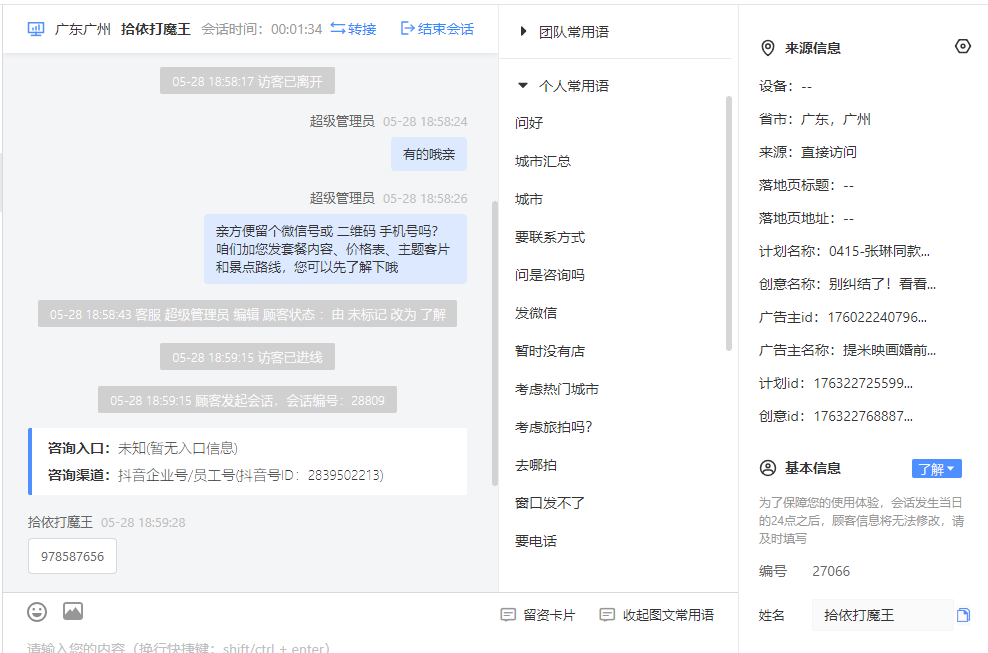The width and height of the screenshot is (988, 653).
Task: Collapse quick phrases with 收起图文常用语
Action: pos(657,615)
